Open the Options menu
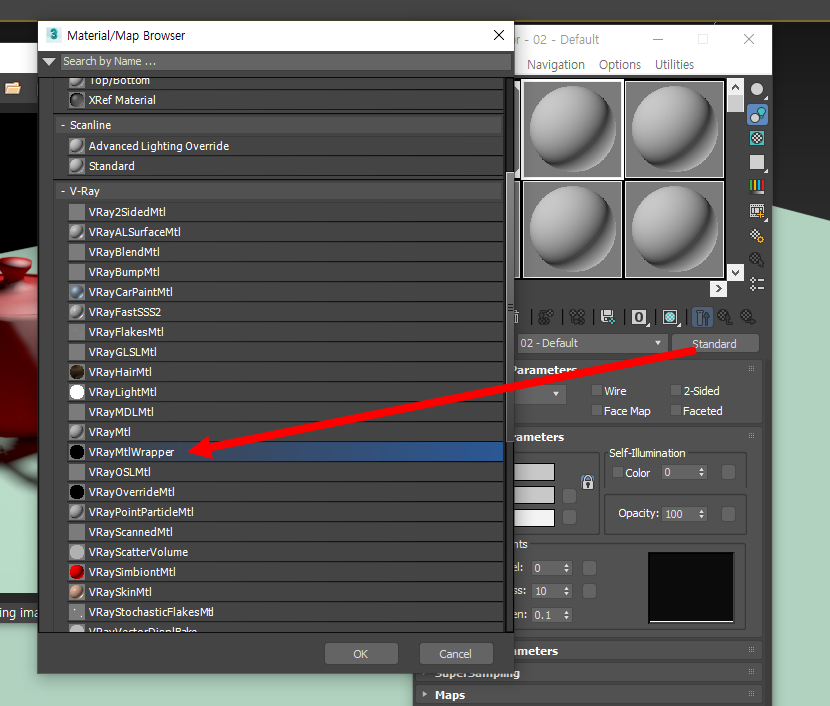 point(620,65)
